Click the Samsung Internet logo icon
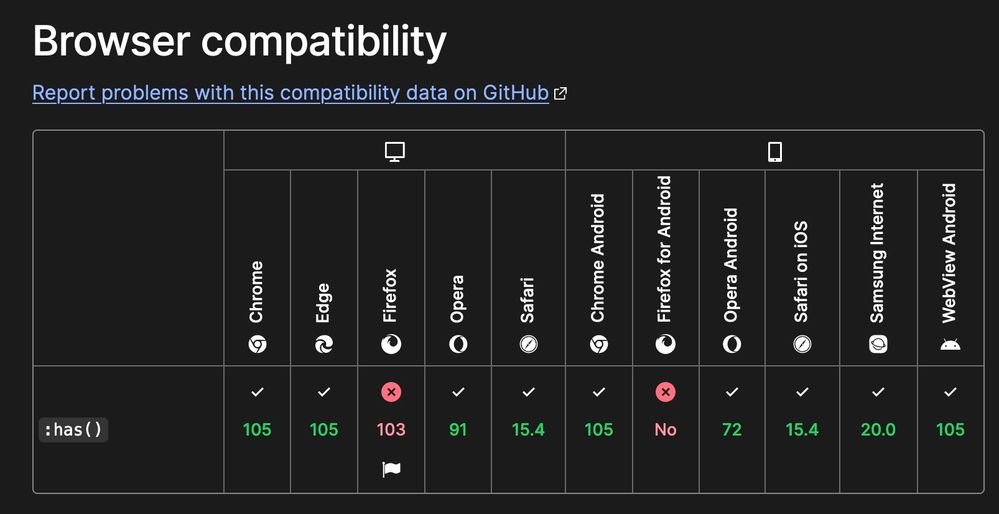This screenshot has height=514, width=999. [878, 345]
